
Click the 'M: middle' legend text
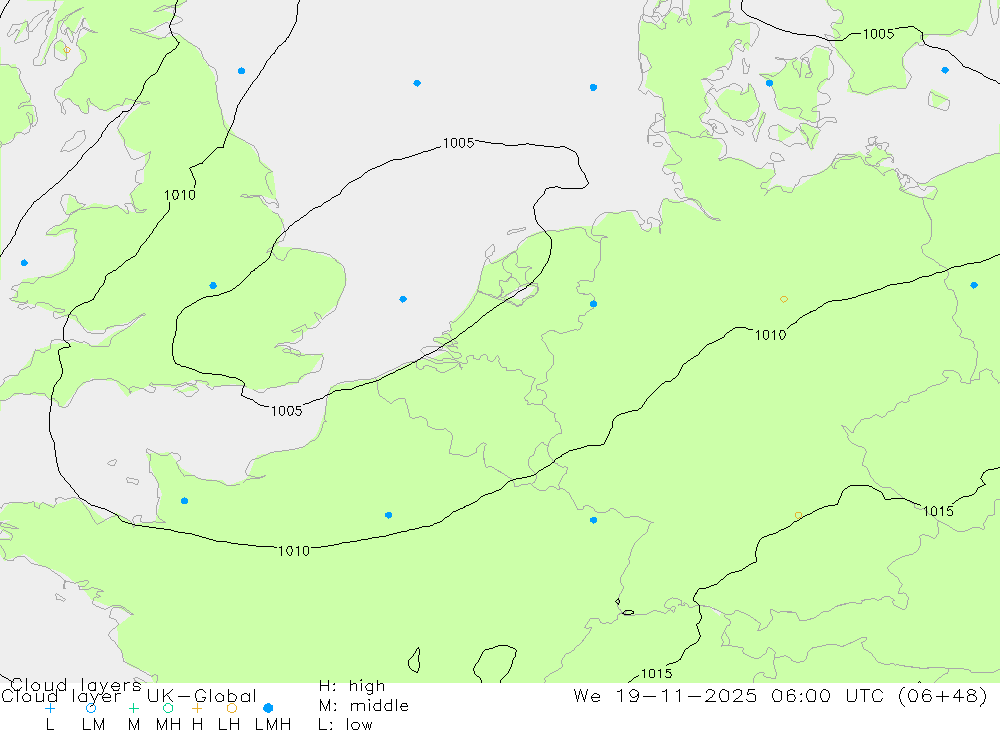click(364, 706)
